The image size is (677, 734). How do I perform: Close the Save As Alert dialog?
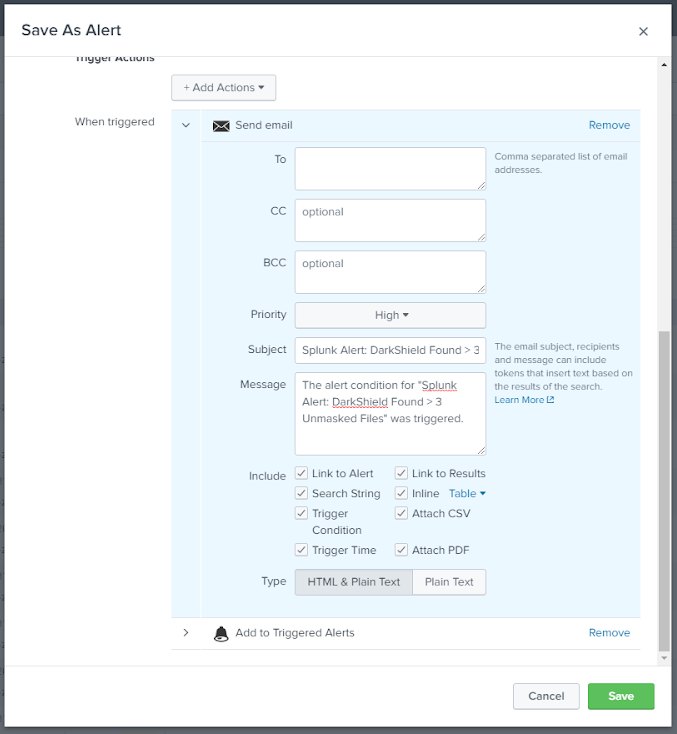(x=643, y=31)
